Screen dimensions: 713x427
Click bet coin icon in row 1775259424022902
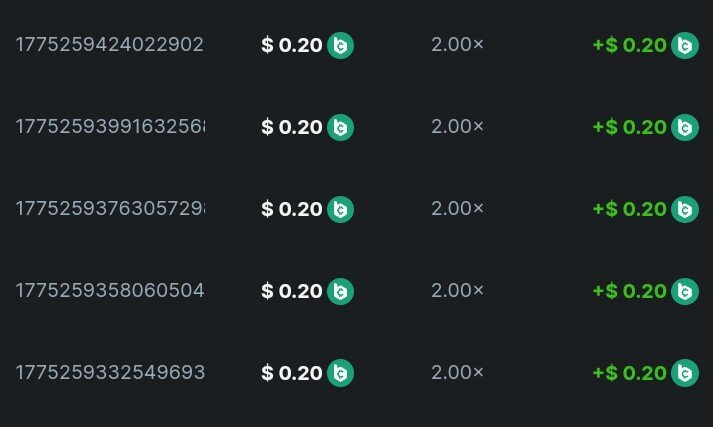point(340,45)
